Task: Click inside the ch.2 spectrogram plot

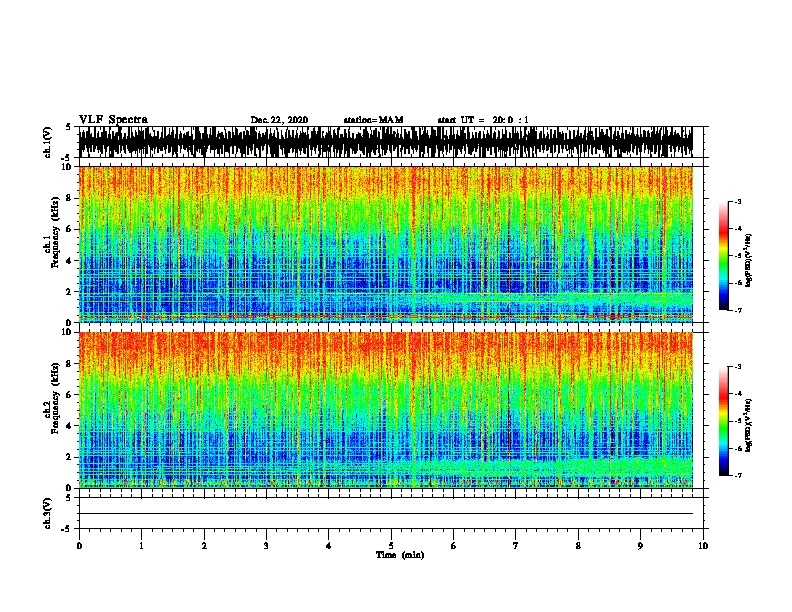Action: click(386, 410)
